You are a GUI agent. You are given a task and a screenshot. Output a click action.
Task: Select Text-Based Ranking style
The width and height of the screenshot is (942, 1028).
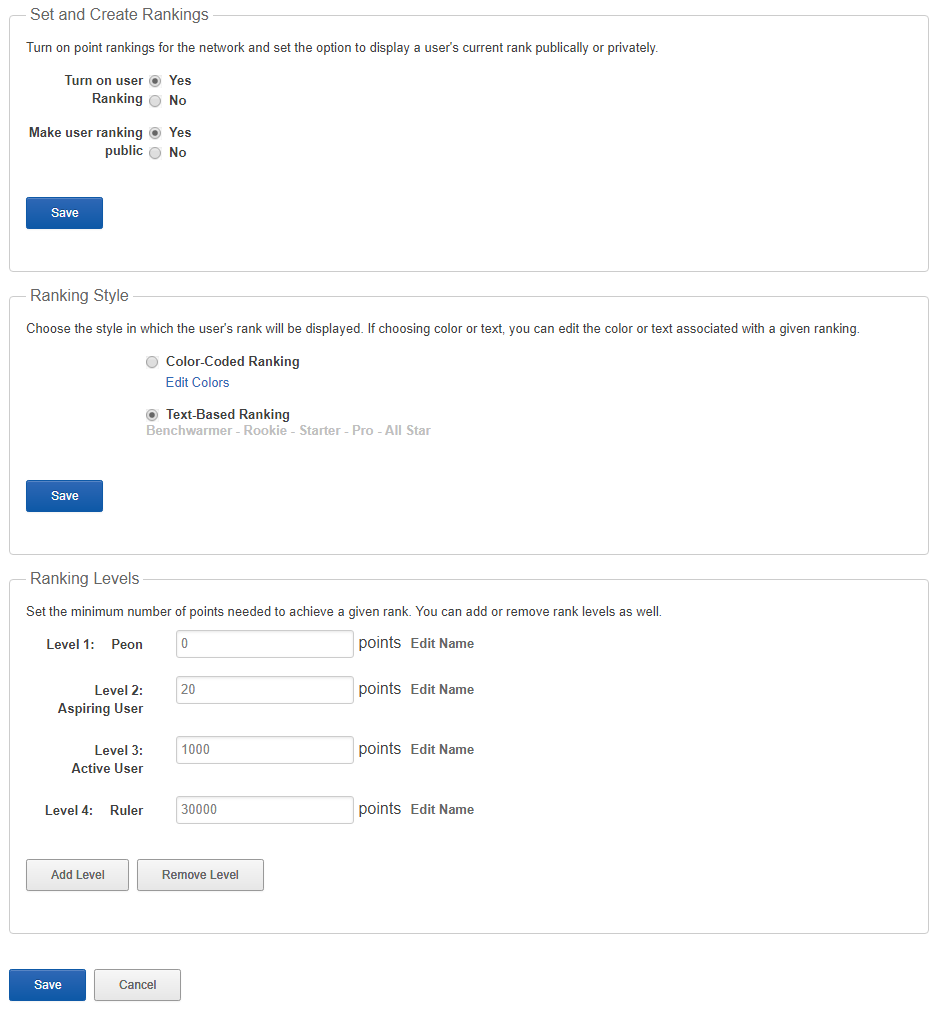152,414
